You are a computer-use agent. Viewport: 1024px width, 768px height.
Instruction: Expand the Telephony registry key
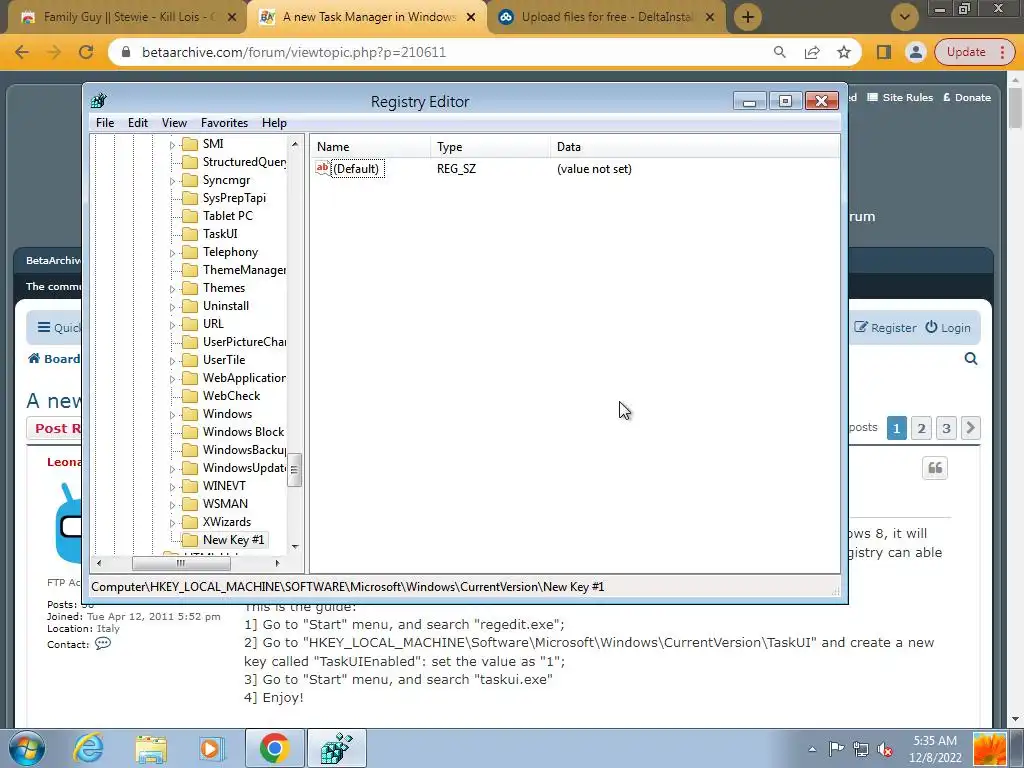pos(172,253)
